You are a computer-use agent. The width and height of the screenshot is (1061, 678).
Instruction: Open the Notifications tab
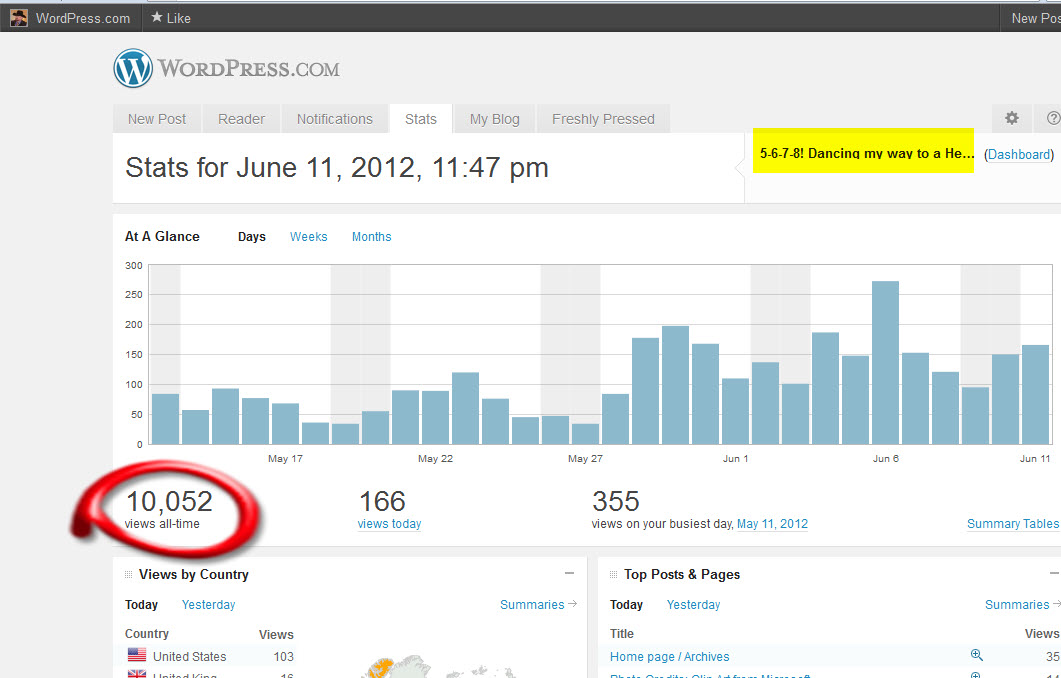pyautogui.click(x=334, y=119)
